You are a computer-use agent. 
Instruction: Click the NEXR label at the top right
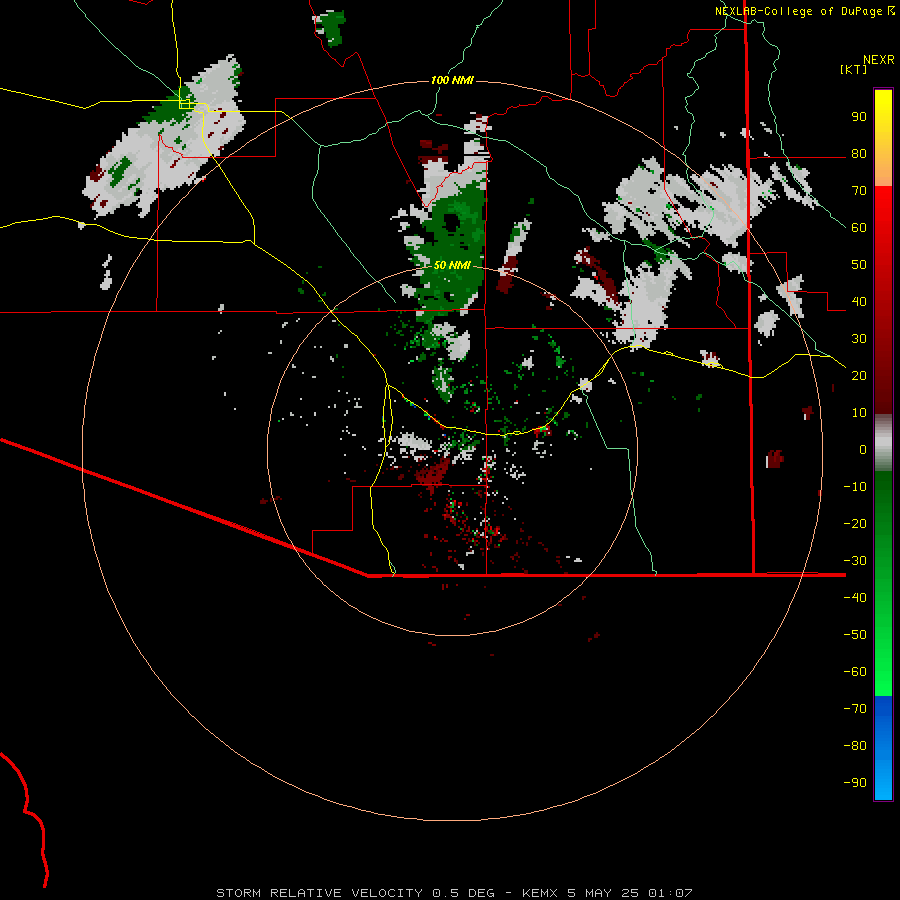point(879,60)
